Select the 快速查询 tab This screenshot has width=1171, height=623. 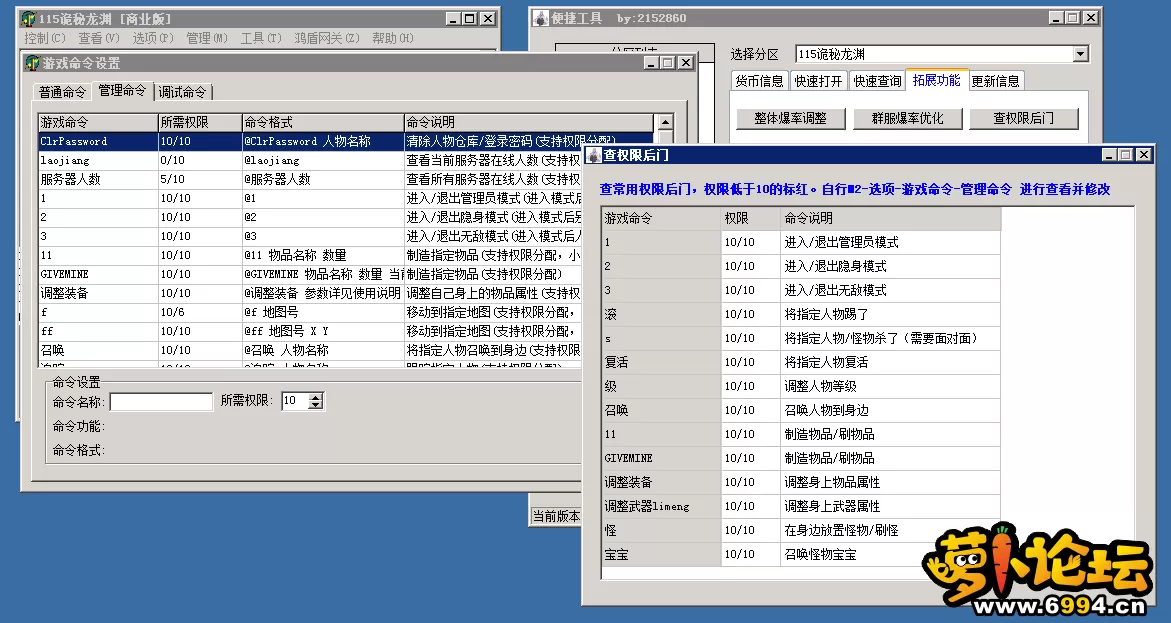point(878,81)
